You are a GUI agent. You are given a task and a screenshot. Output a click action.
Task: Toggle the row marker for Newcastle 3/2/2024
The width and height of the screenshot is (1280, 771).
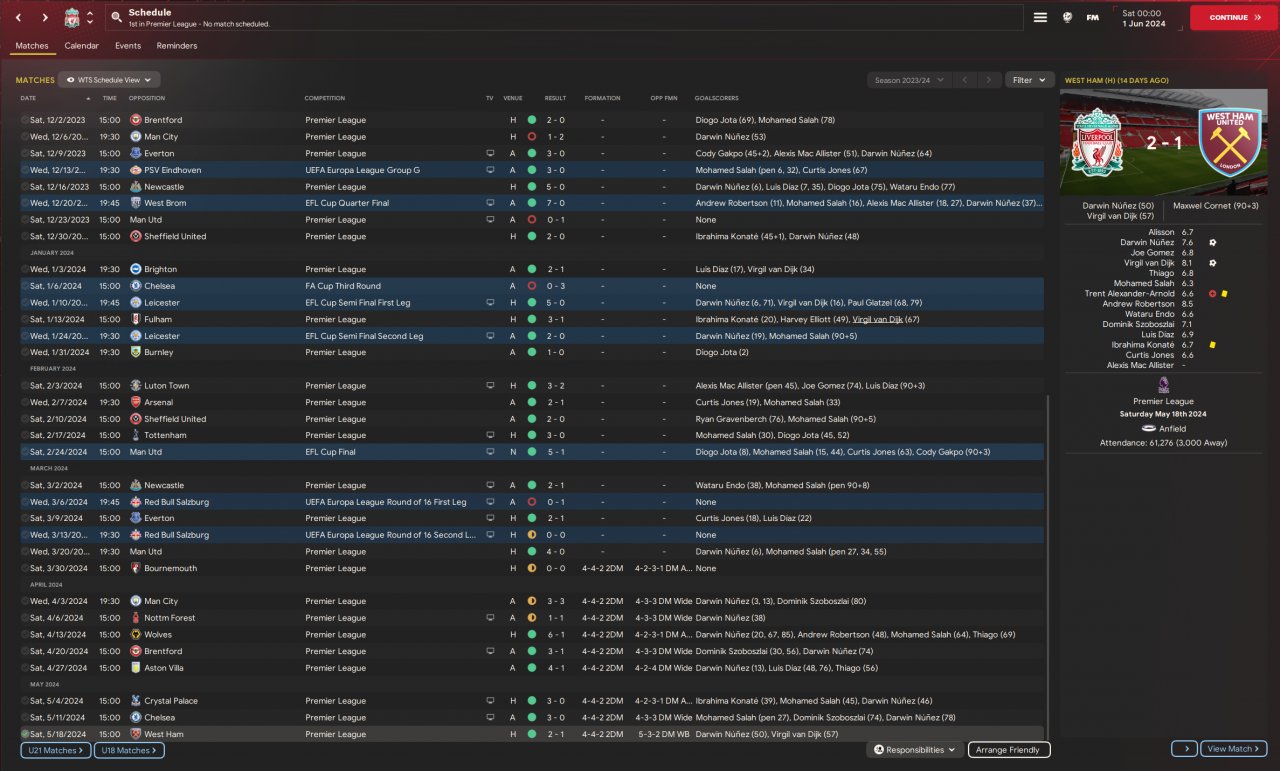(25, 485)
